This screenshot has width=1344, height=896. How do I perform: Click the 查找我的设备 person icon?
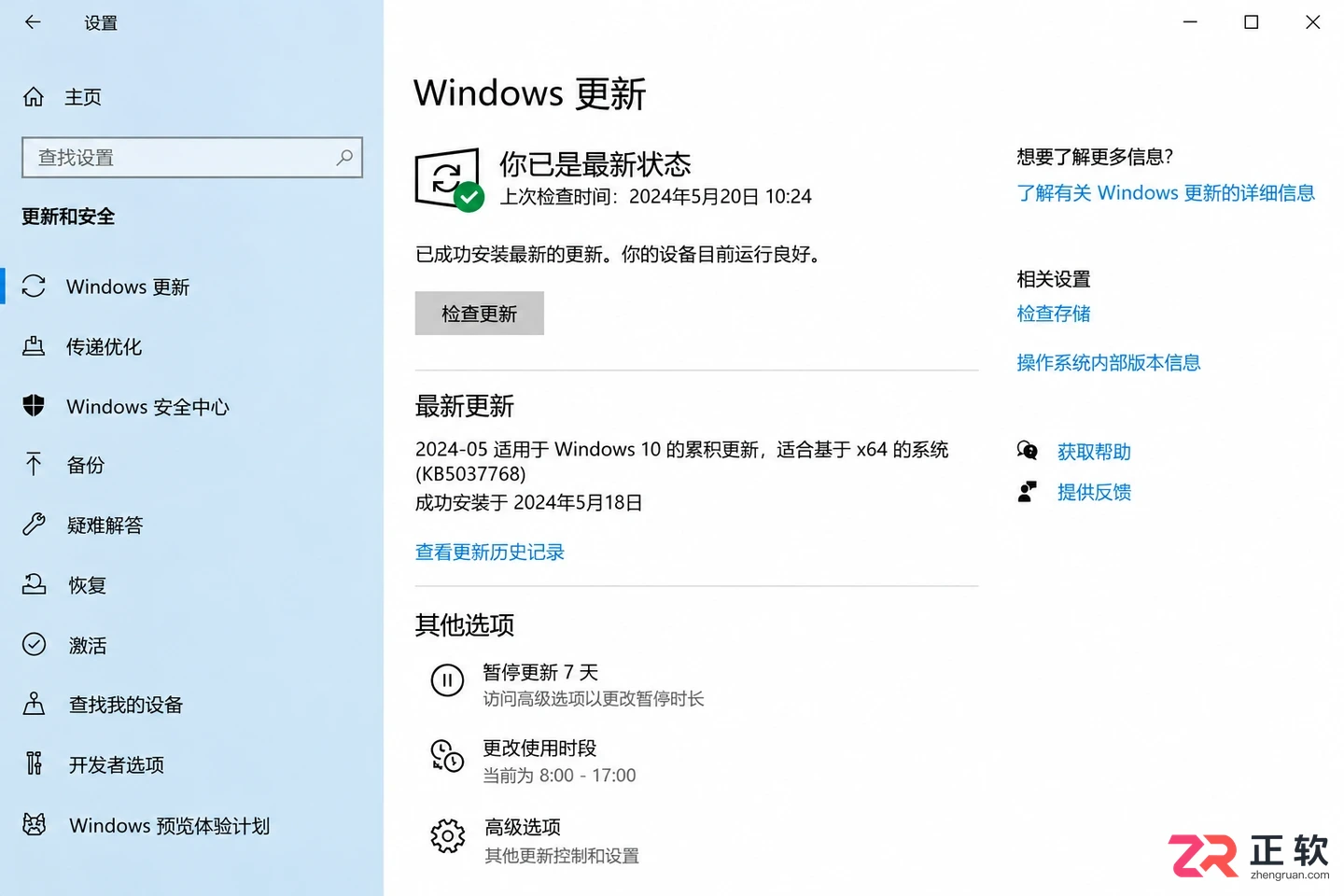point(34,704)
